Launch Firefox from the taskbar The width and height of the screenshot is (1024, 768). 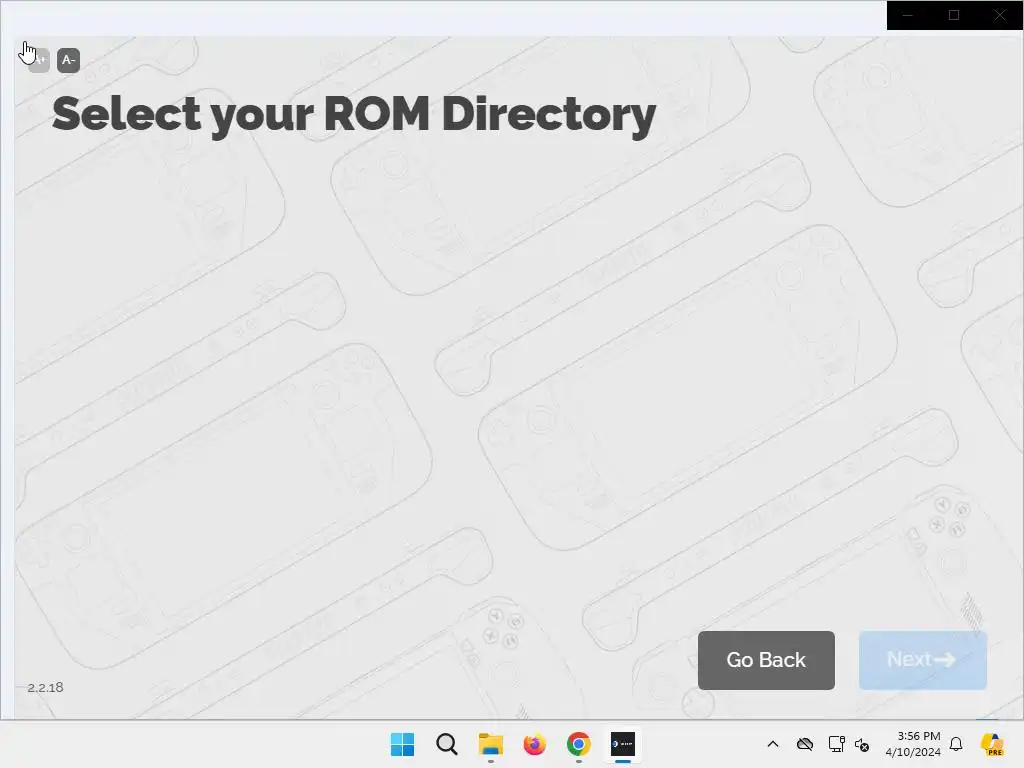click(534, 744)
